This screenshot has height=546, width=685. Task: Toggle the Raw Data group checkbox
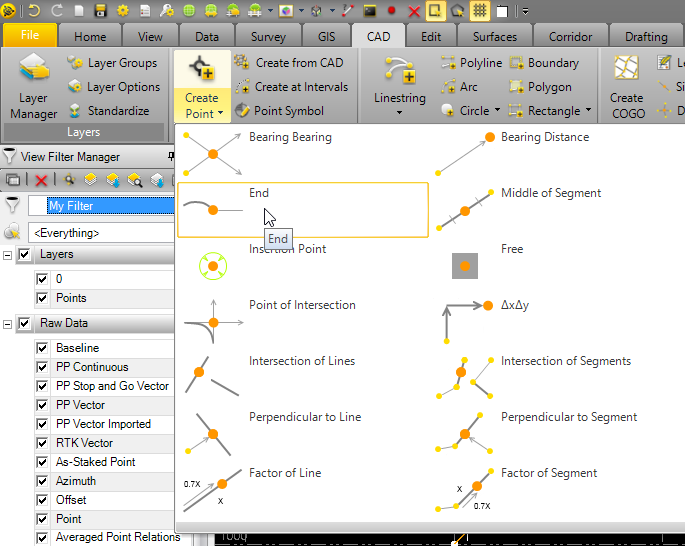coord(24,324)
